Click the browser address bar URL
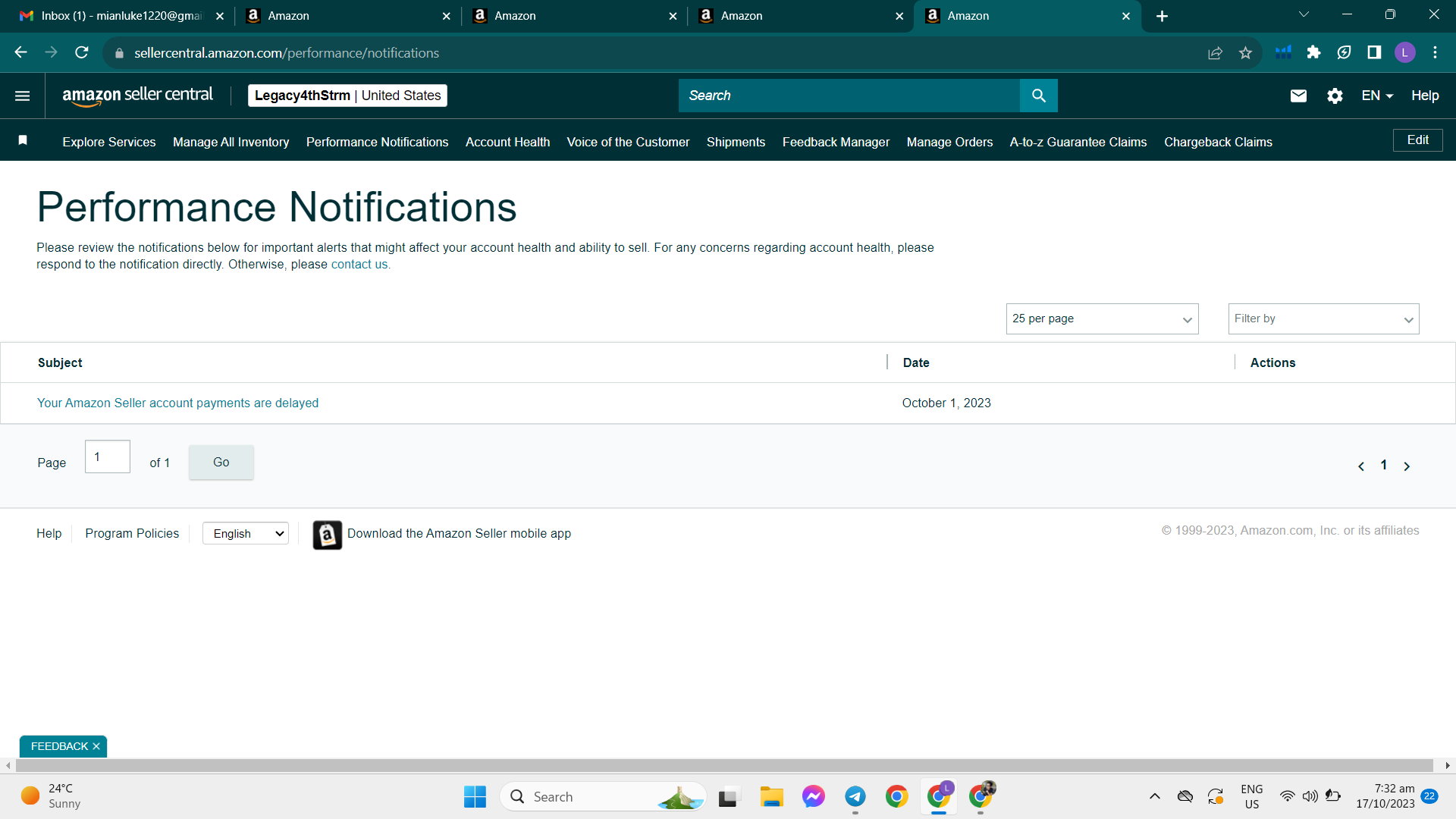The width and height of the screenshot is (1456, 819). 287,53
